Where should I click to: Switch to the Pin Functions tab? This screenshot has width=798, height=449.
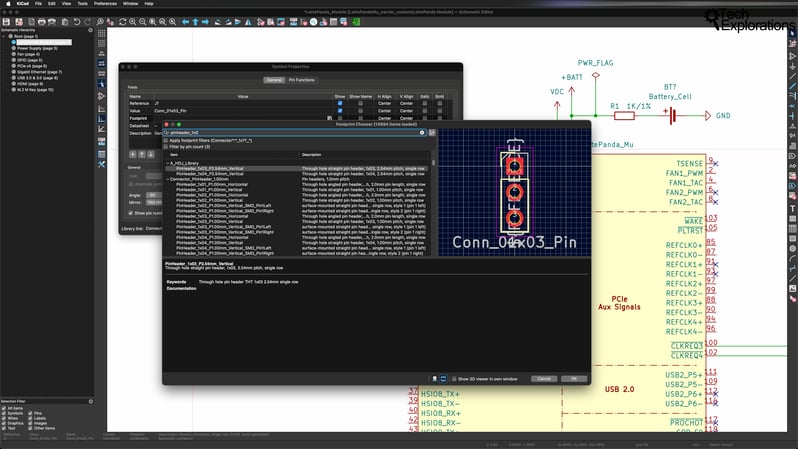[303, 79]
